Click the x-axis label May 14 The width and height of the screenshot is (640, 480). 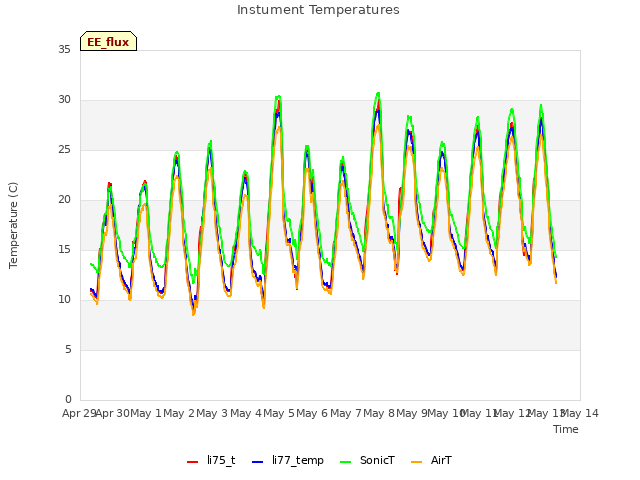tap(580, 413)
